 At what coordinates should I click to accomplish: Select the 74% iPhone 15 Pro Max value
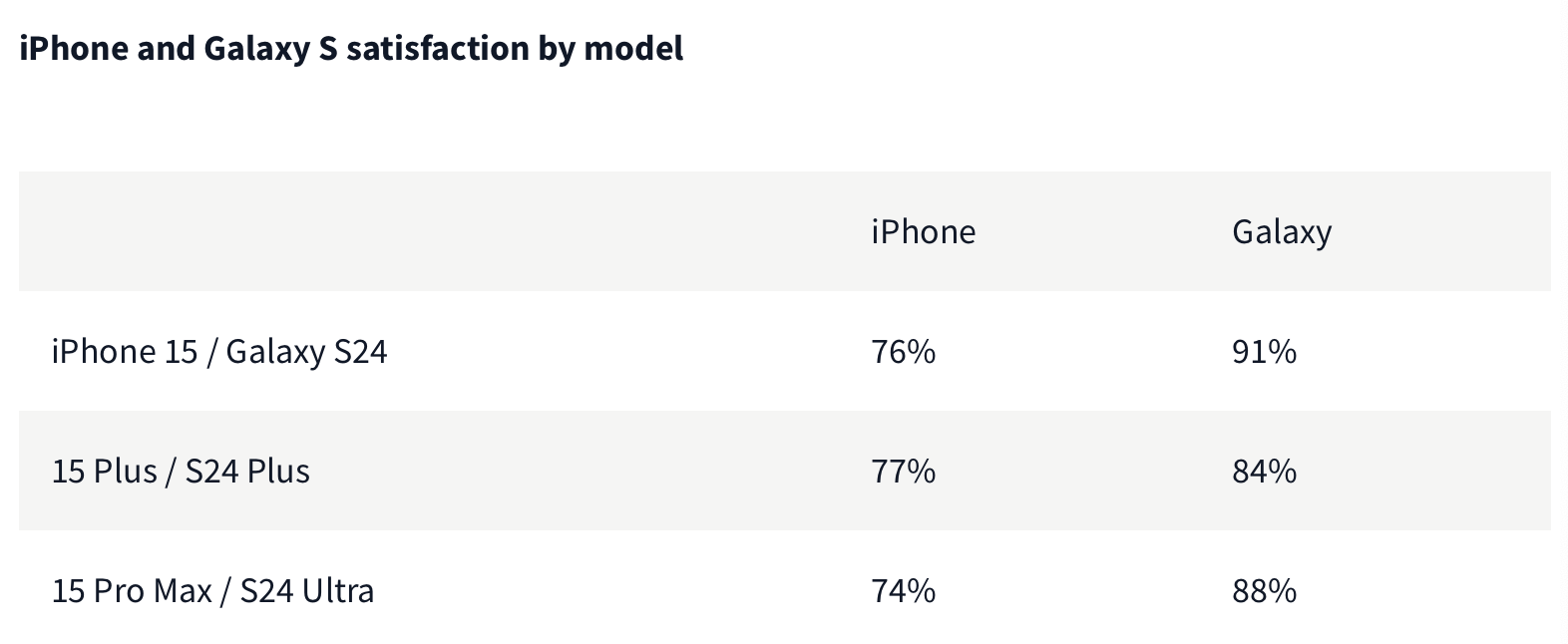click(x=903, y=591)
